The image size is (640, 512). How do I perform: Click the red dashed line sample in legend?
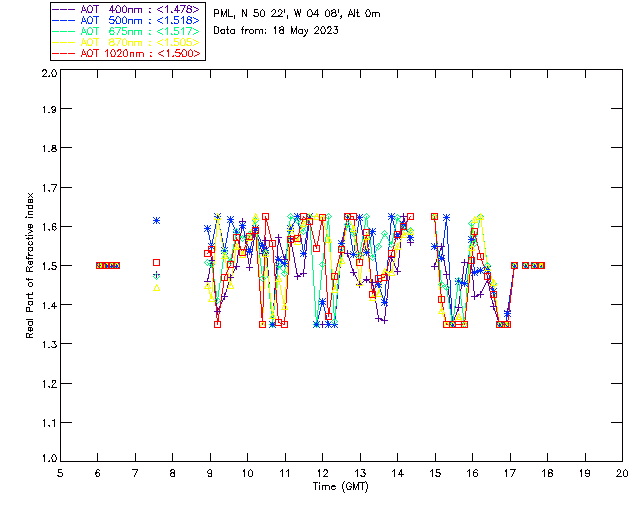click(x=64, y=53)
